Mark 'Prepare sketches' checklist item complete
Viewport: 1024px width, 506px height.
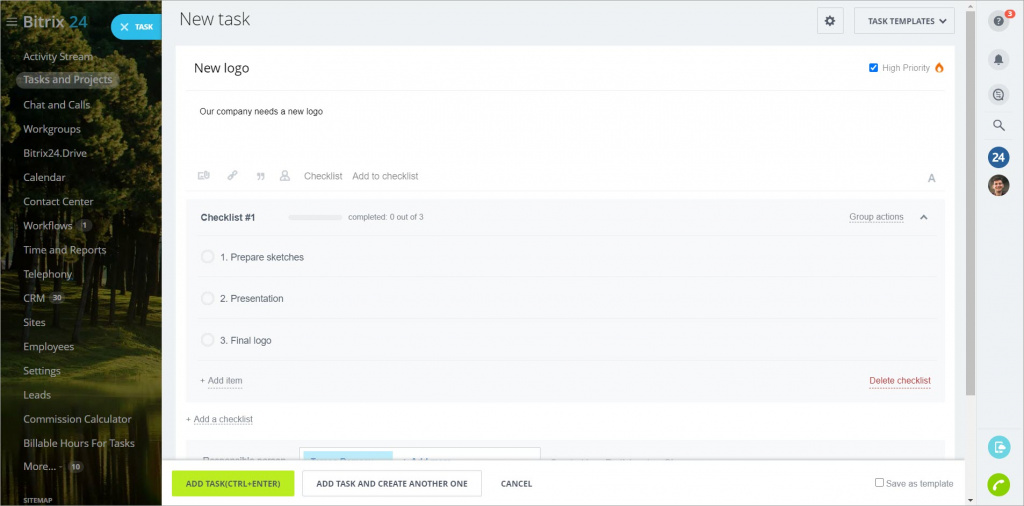coord(208,257)
